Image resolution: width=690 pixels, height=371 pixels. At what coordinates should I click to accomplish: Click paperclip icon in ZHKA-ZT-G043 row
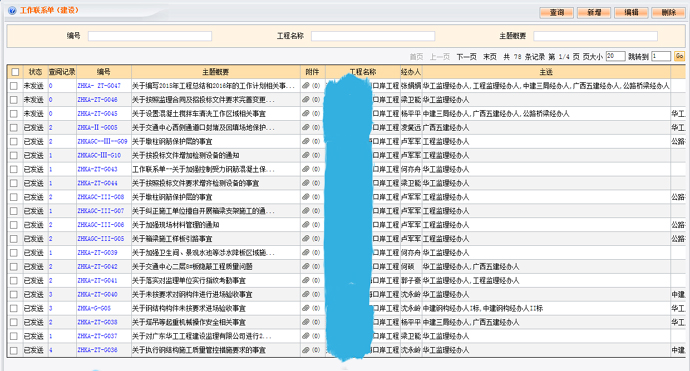306,169
